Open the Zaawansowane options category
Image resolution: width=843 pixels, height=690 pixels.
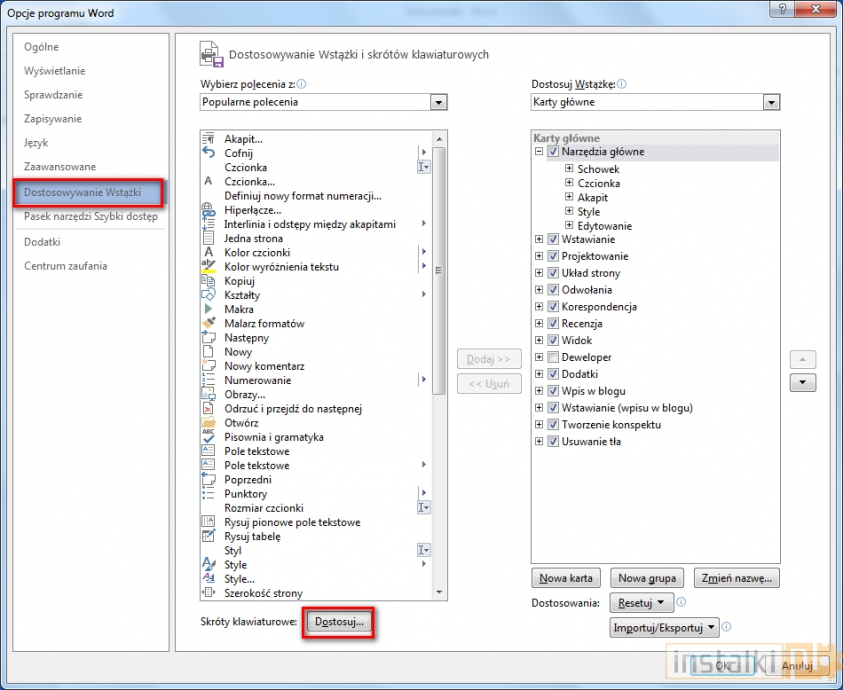tap(60, 167)
